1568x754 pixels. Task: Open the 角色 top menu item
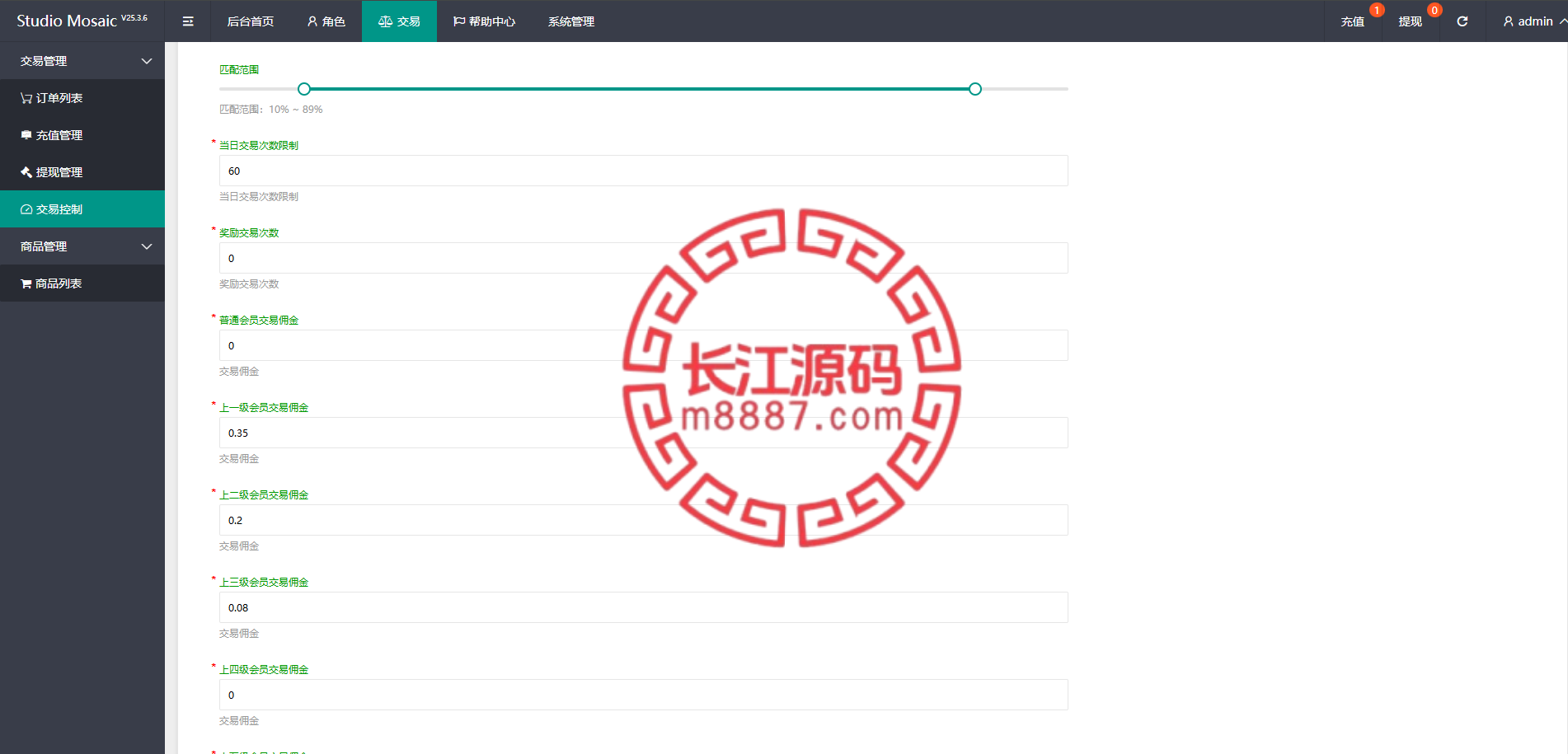pyautogui.click(x=326, y=21)
